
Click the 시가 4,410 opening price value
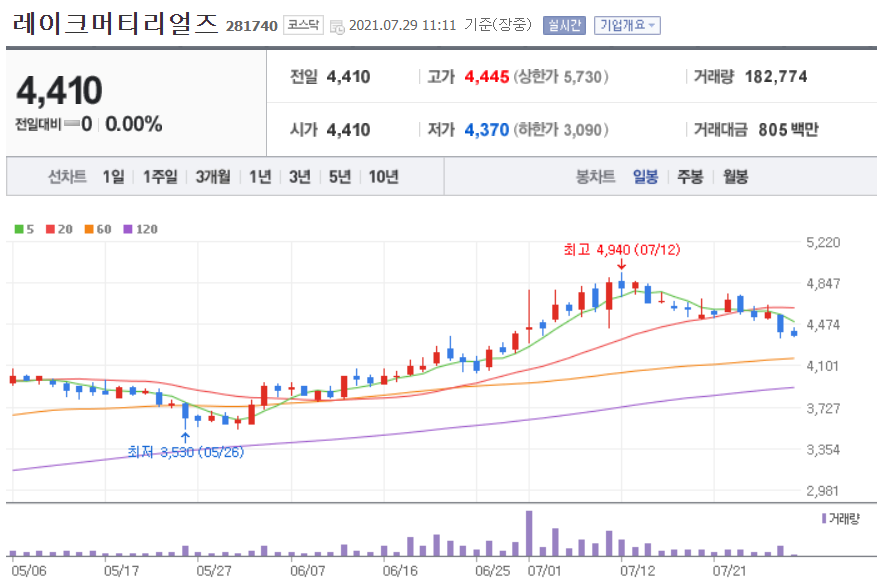coord(348,130)
